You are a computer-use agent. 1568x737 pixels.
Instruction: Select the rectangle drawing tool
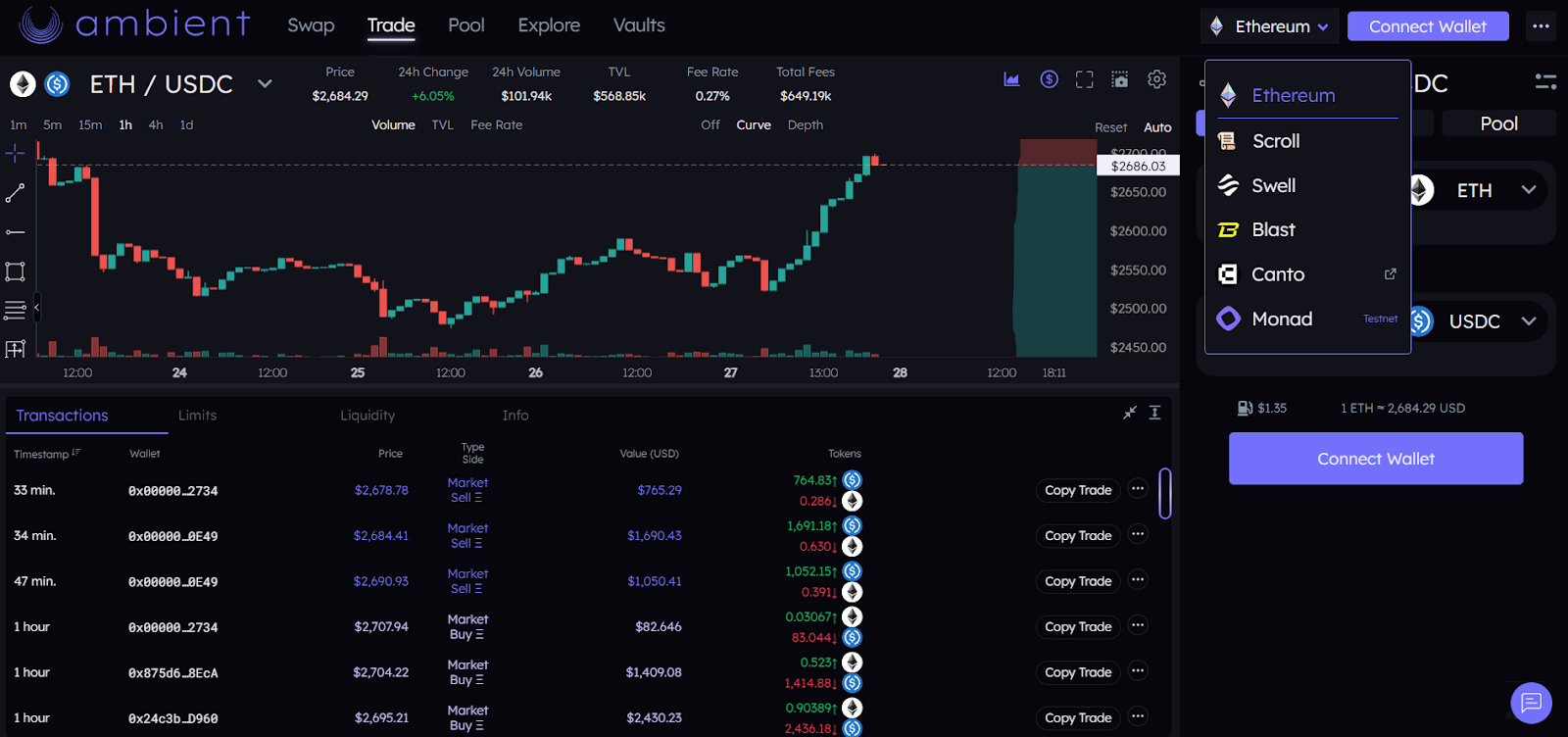point(15,271)
